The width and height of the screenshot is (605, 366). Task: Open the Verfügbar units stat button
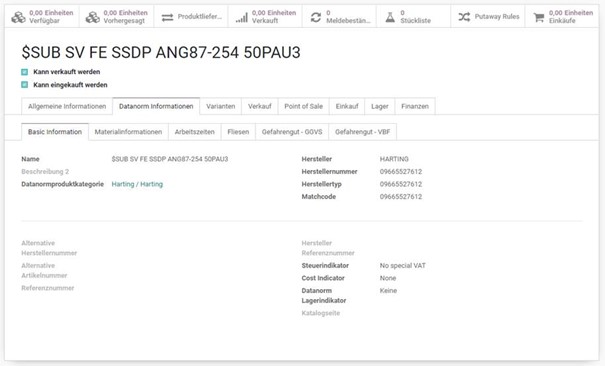coord(42,17)
